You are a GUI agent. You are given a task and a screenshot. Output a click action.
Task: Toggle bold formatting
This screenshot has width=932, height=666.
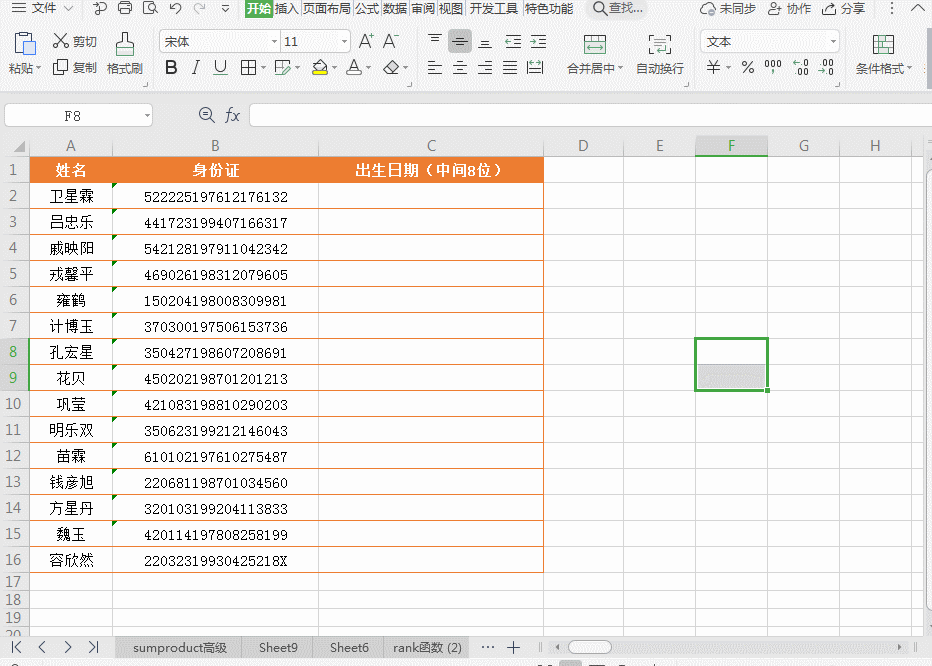pyautogui.click(x=171, y=68)
